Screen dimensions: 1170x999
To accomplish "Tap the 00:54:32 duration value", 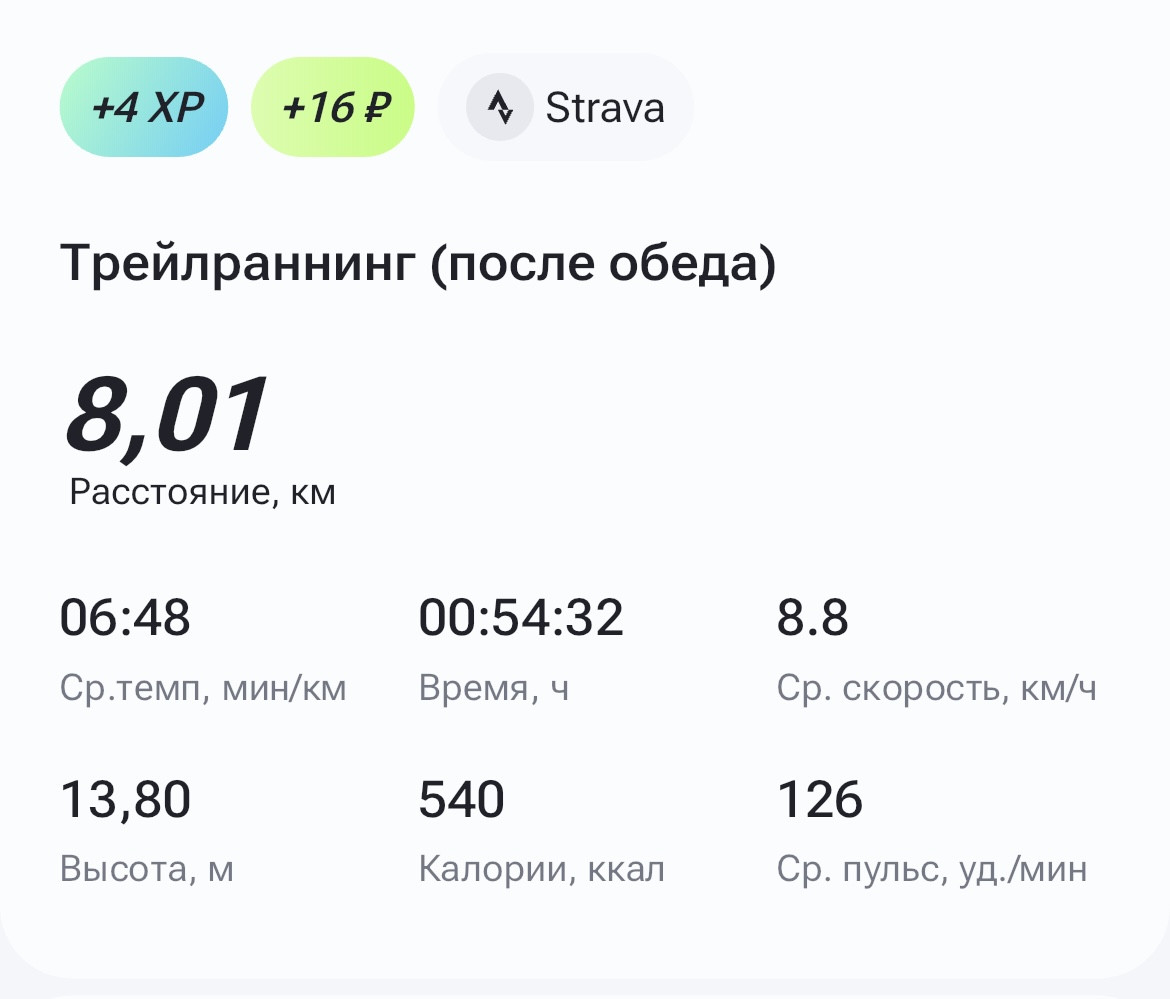I will point(521,618).
